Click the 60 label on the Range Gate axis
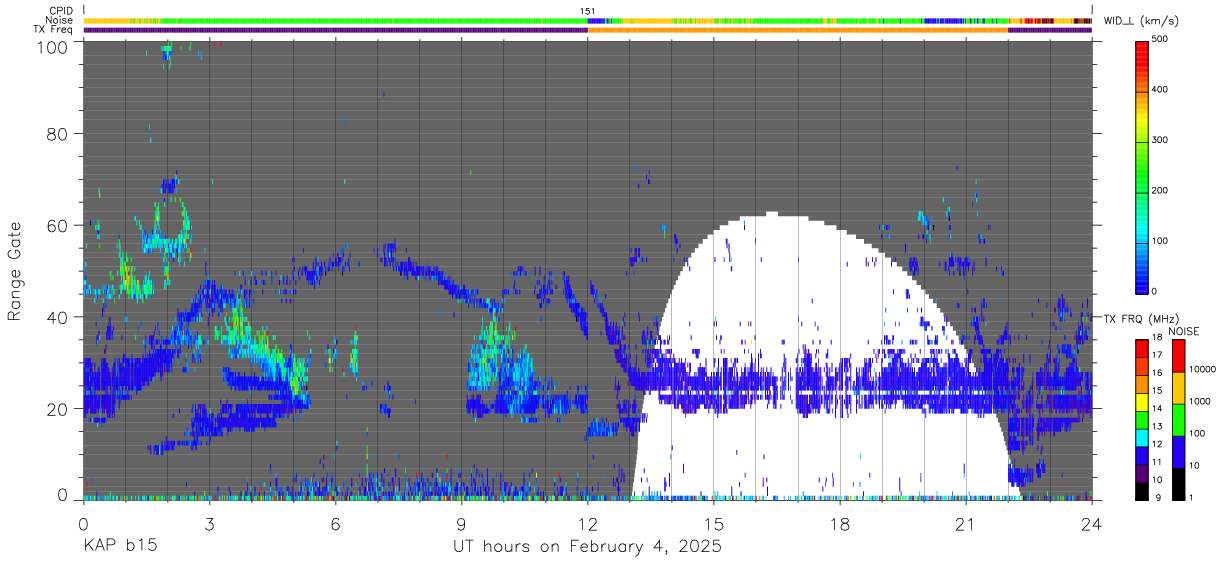 tap(57, 225)
